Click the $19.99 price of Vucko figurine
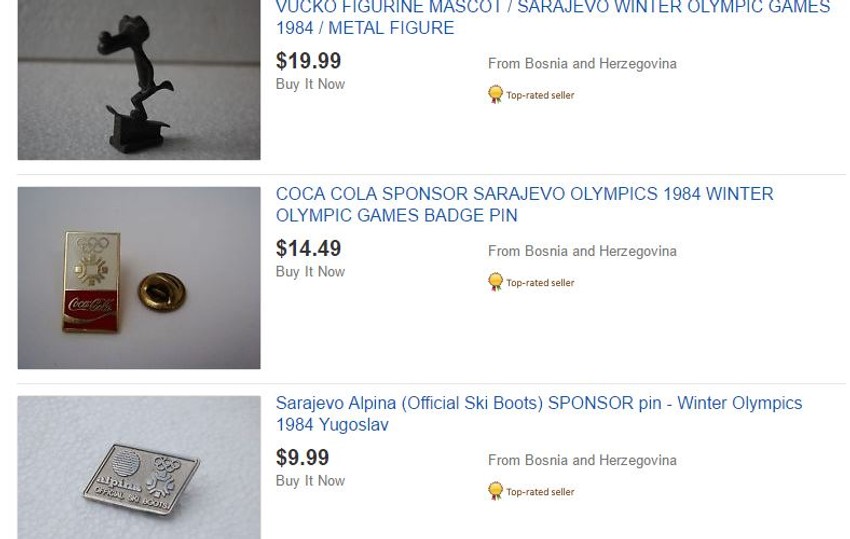Screen dimensions: 850x539 (308, 61)
